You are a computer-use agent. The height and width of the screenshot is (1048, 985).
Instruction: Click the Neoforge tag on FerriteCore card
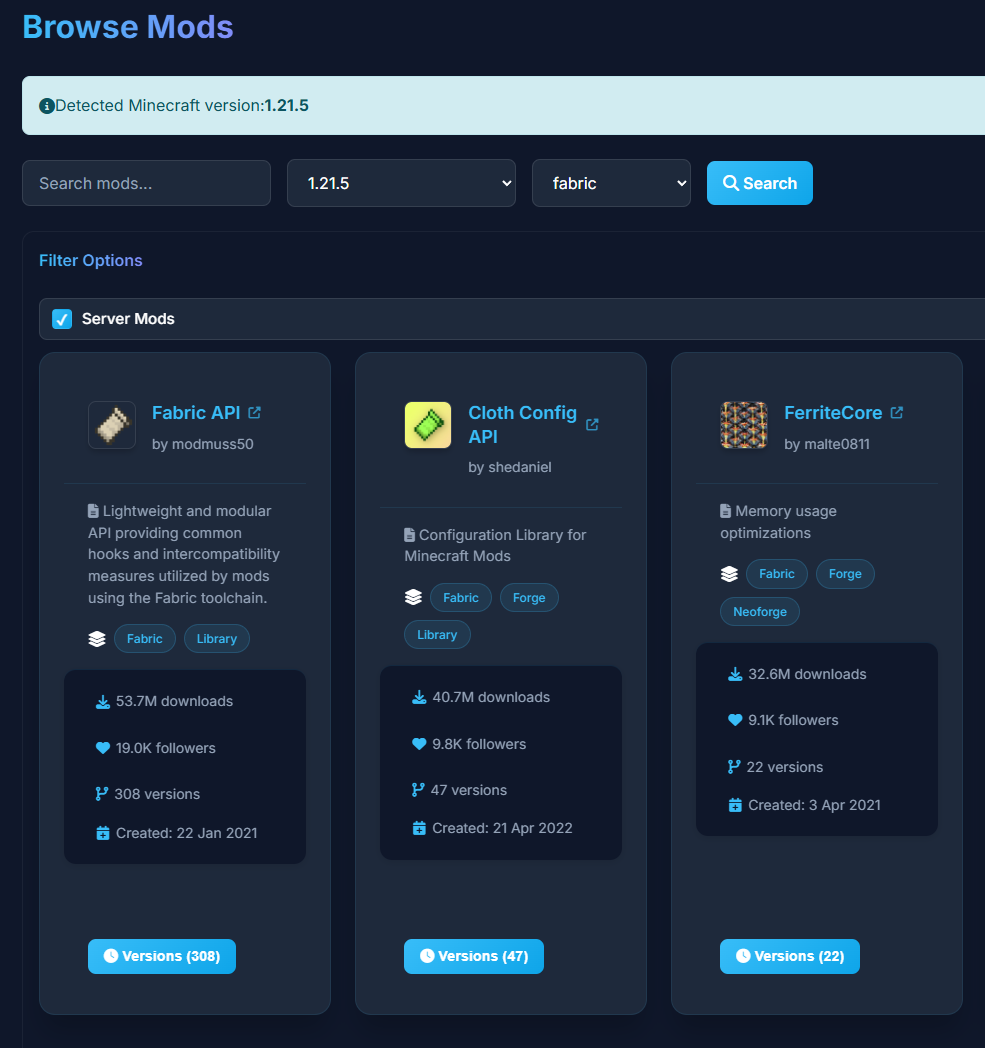pos(760,612)
